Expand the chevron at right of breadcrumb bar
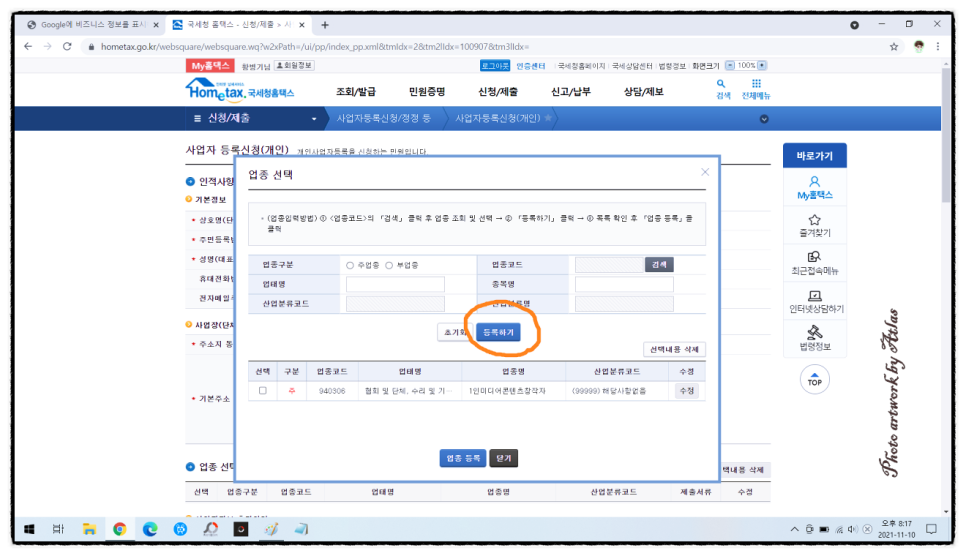 (764, 119)
